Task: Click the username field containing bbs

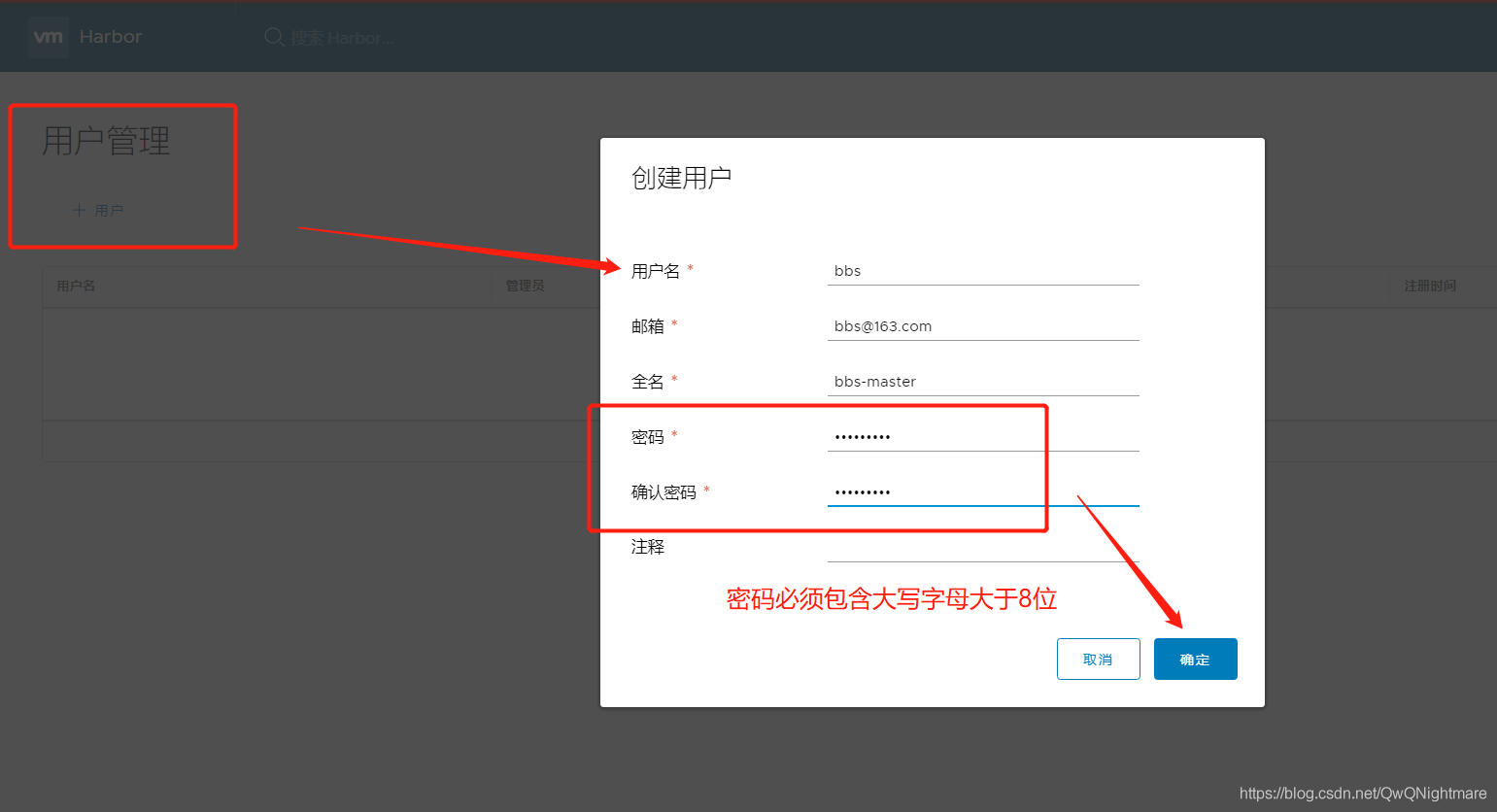Action: 983,271
